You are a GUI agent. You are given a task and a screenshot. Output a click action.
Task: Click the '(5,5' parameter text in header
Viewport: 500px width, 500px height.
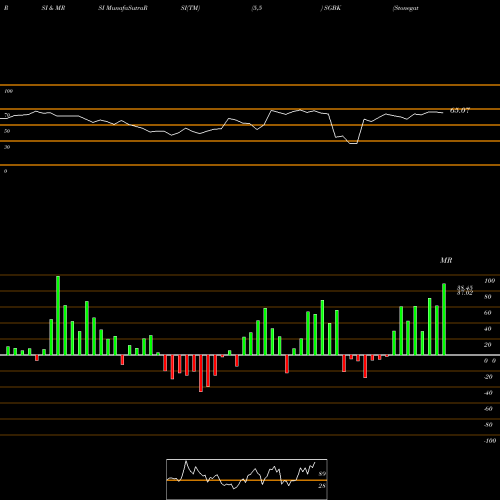tap(257, 8)
